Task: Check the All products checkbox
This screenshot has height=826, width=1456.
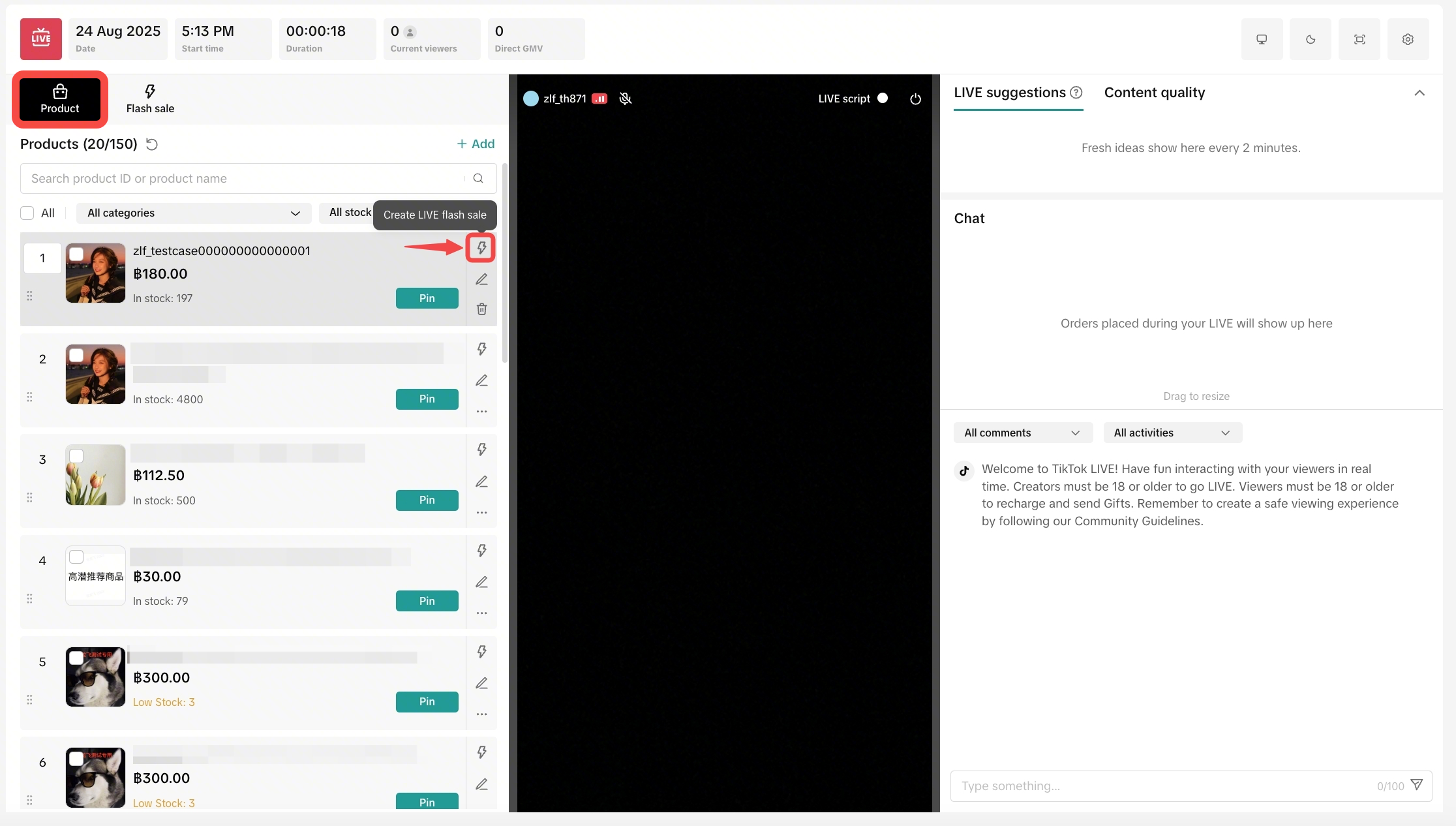Action: click(x=27, y=213)
